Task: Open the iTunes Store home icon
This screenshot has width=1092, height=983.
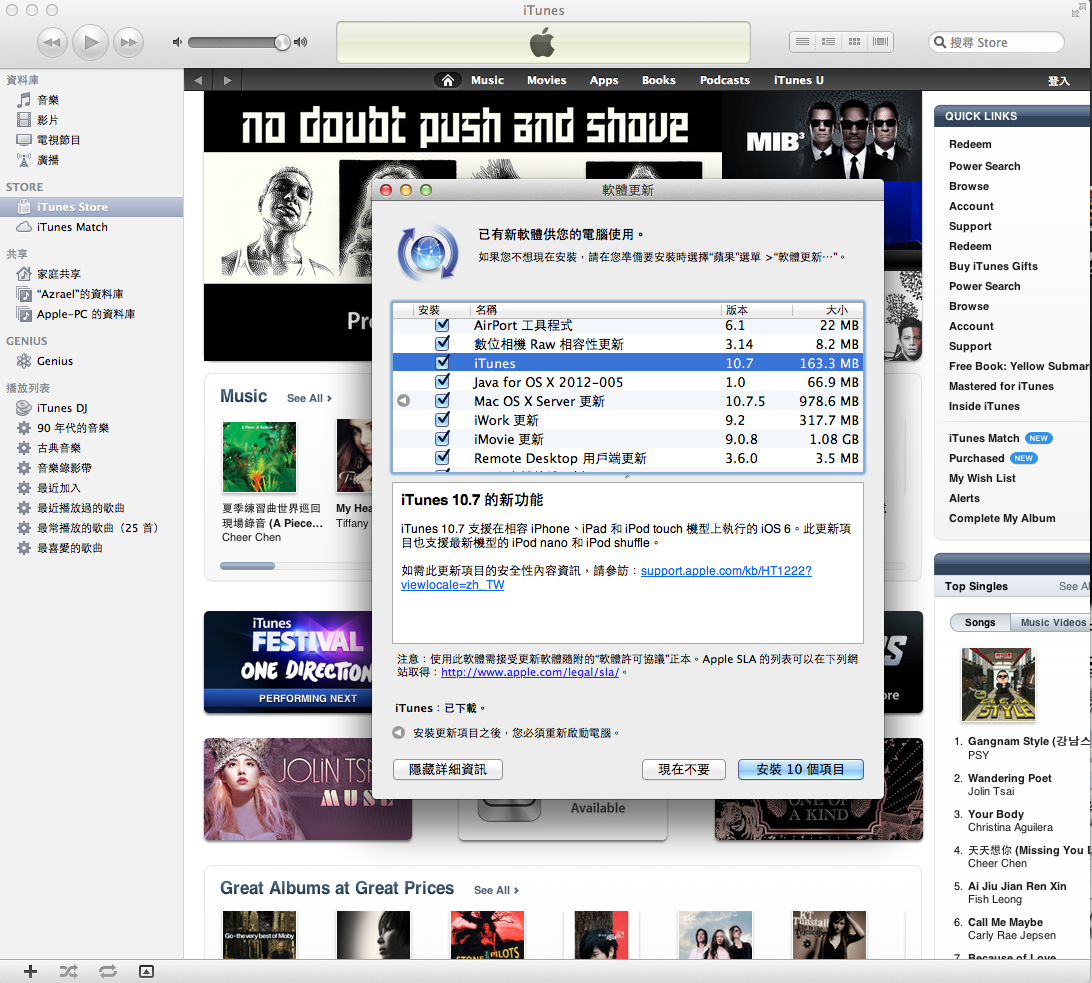Action: click(x=448, y=80)
